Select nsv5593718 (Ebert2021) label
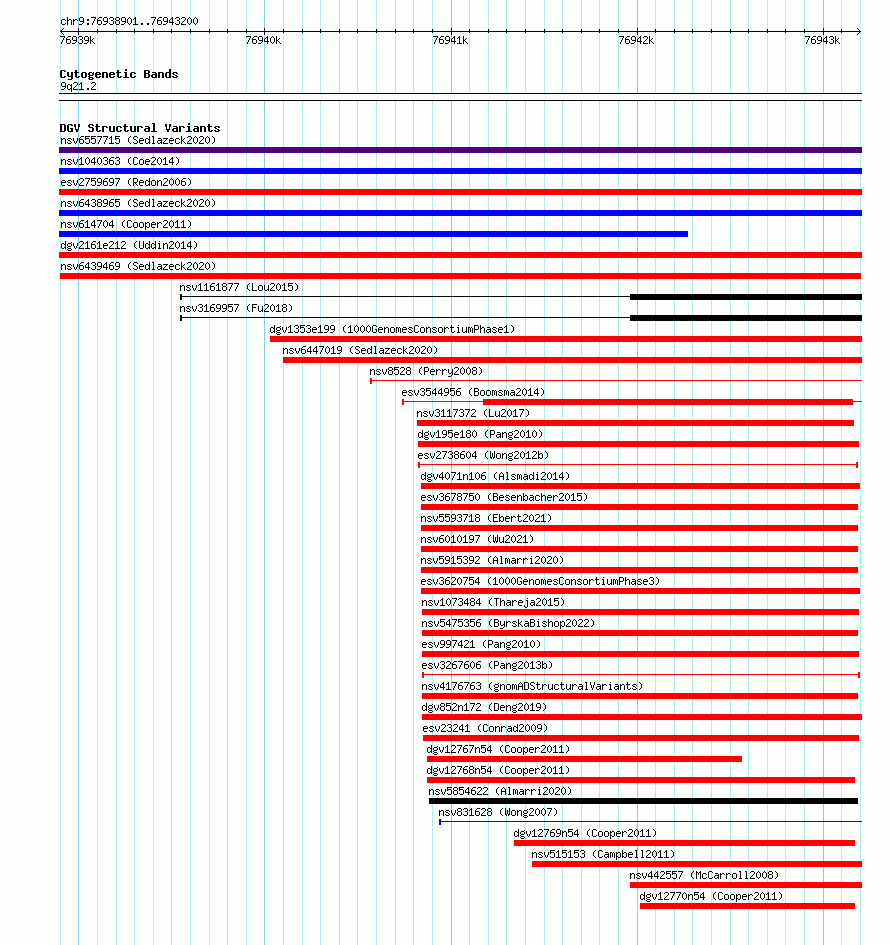The height and width of the screenshot is (945, 890). click(x=486, y=519)
